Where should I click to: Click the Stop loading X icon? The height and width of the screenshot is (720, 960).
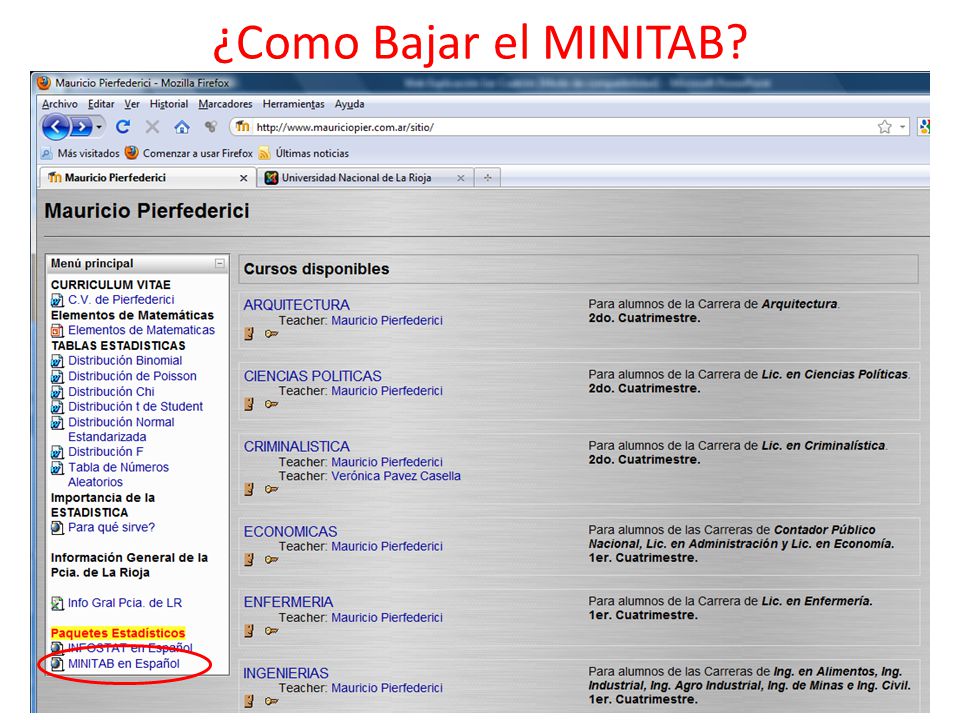pyautogui.click(x=152, y=127)
